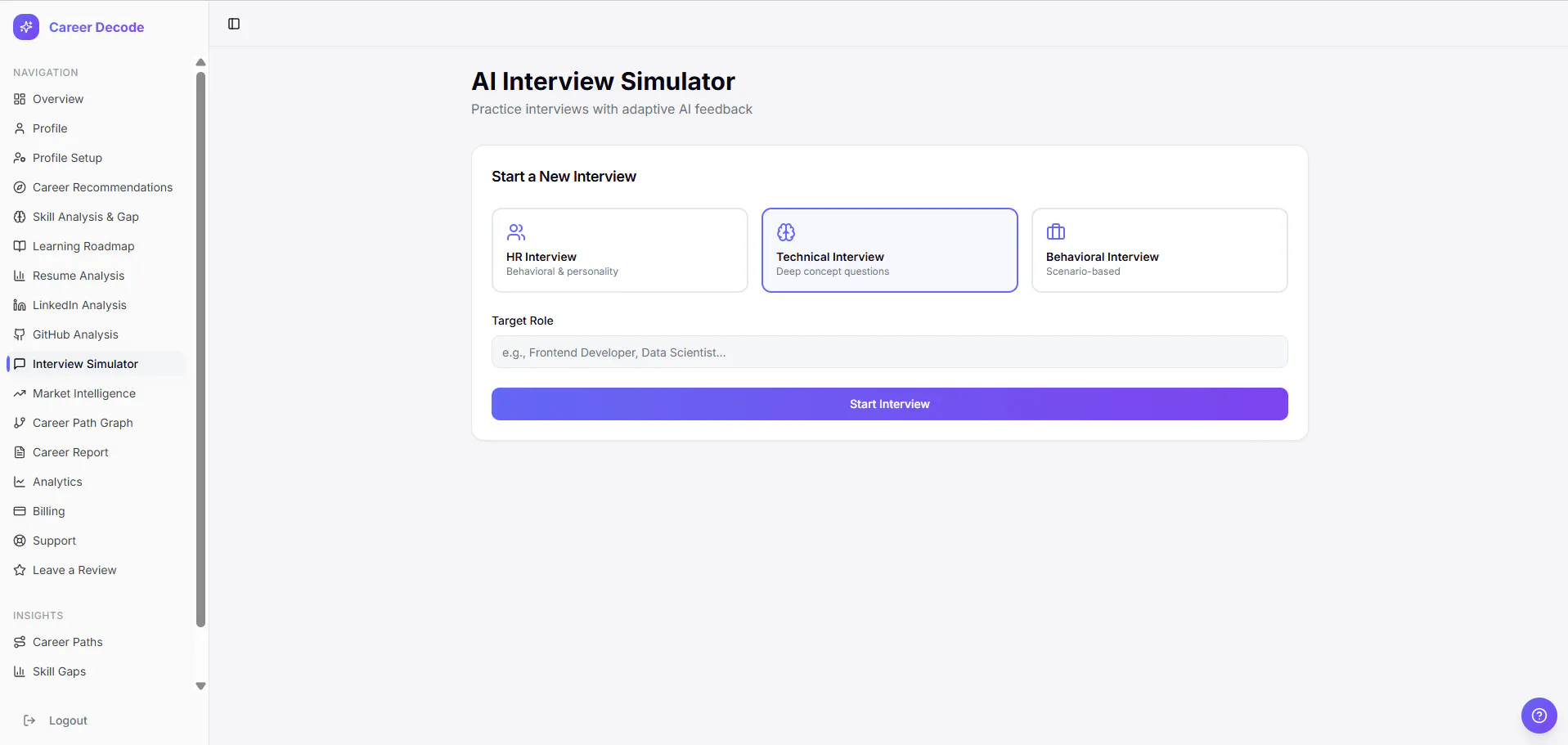Select the Behavioral Interview type card
This screenshot has width=1568, height=745.
tap(1160, 250)
